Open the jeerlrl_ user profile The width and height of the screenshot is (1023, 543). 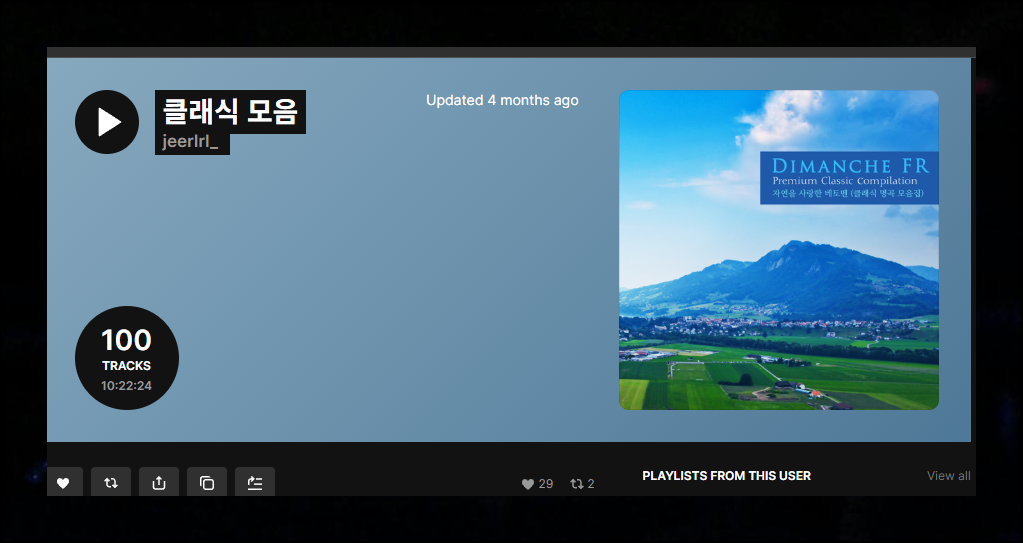click(x=192, y=142)
